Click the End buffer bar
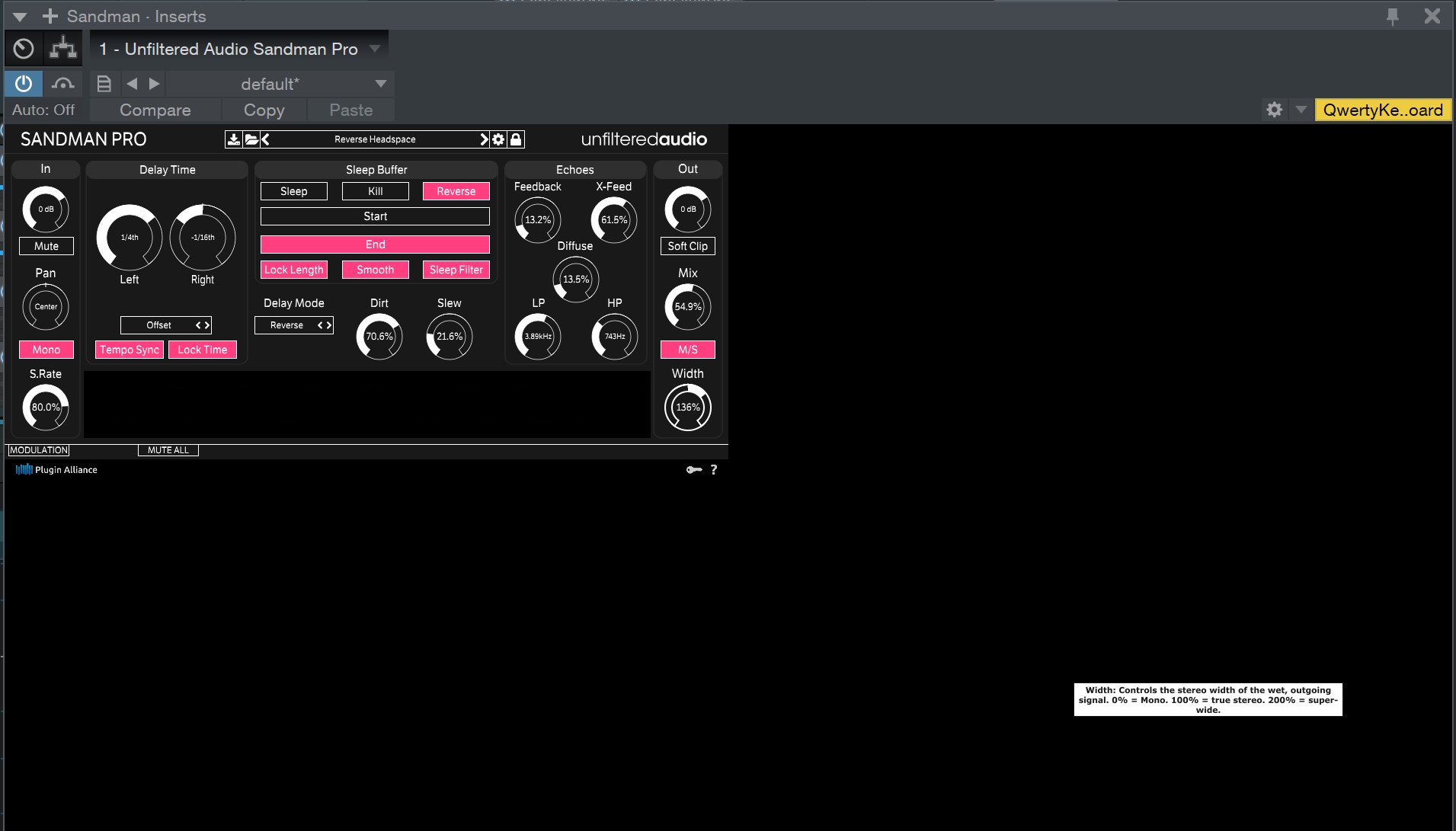The image size is (1456, 831). pos(375,245)
